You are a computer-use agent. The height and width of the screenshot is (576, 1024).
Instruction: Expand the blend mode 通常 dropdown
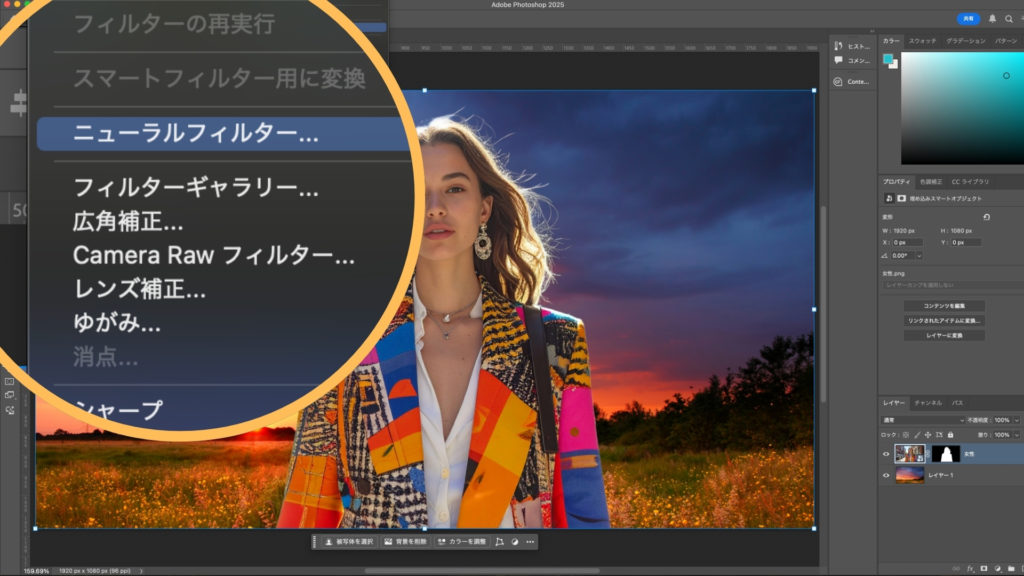tap(923, 420)
